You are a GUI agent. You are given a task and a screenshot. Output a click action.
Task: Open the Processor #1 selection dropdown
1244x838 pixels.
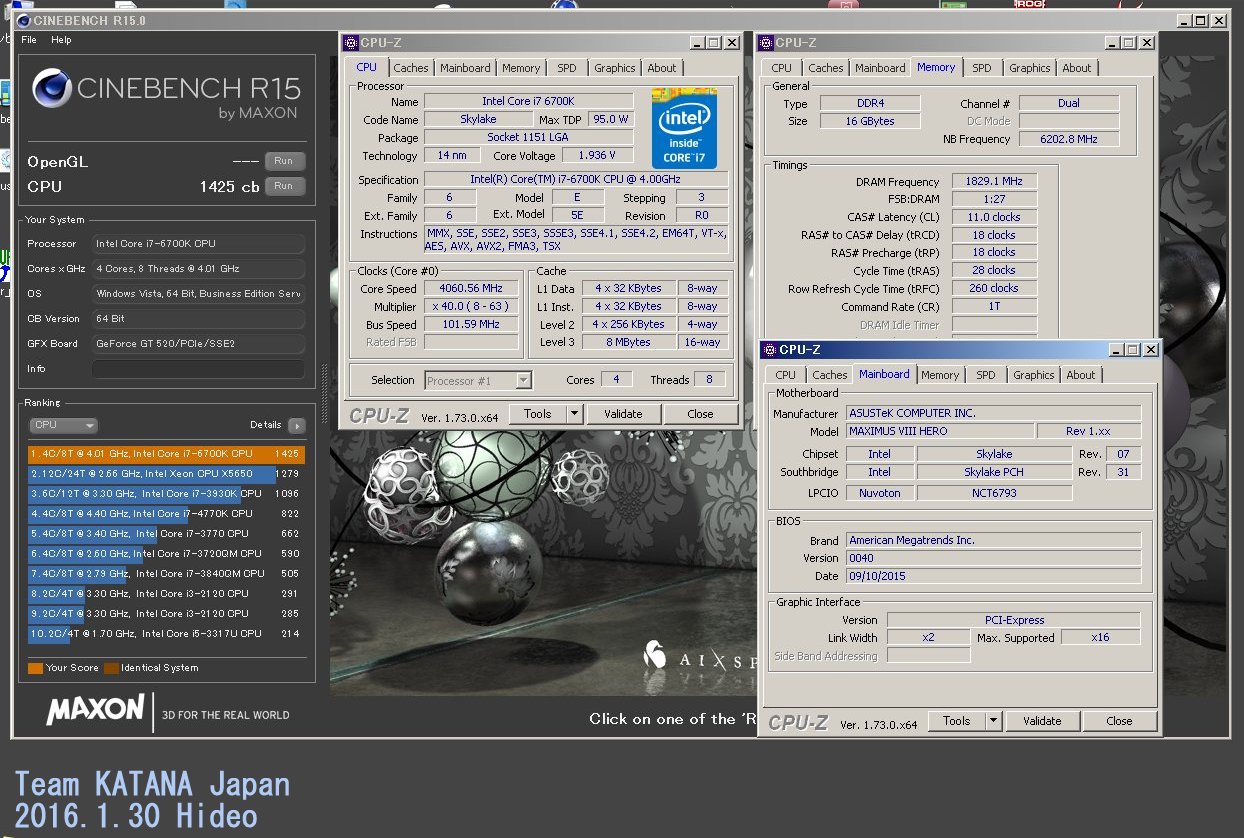click(478, 380)
